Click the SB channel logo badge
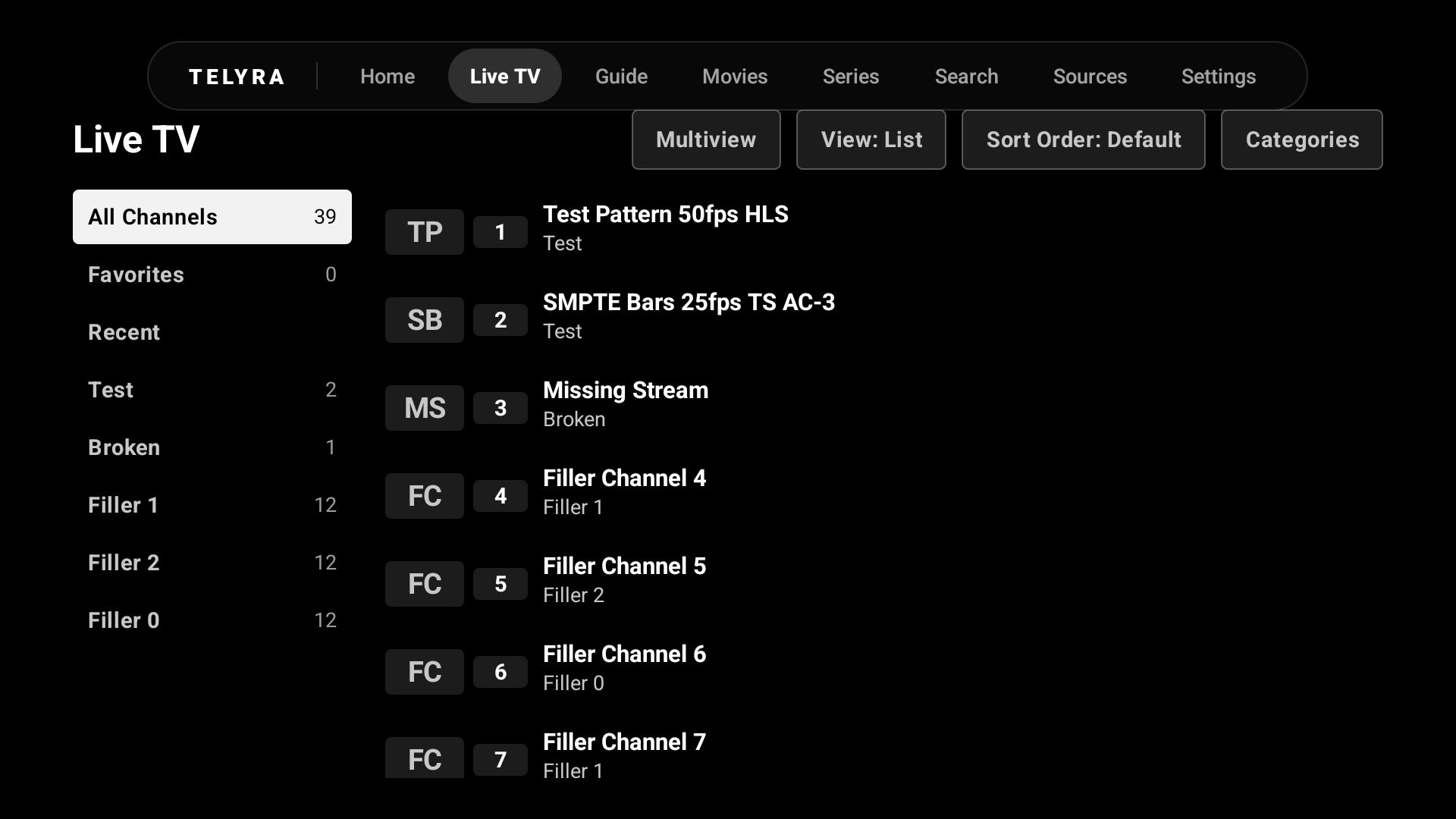The image size is (1456, 819). [424, 320]
